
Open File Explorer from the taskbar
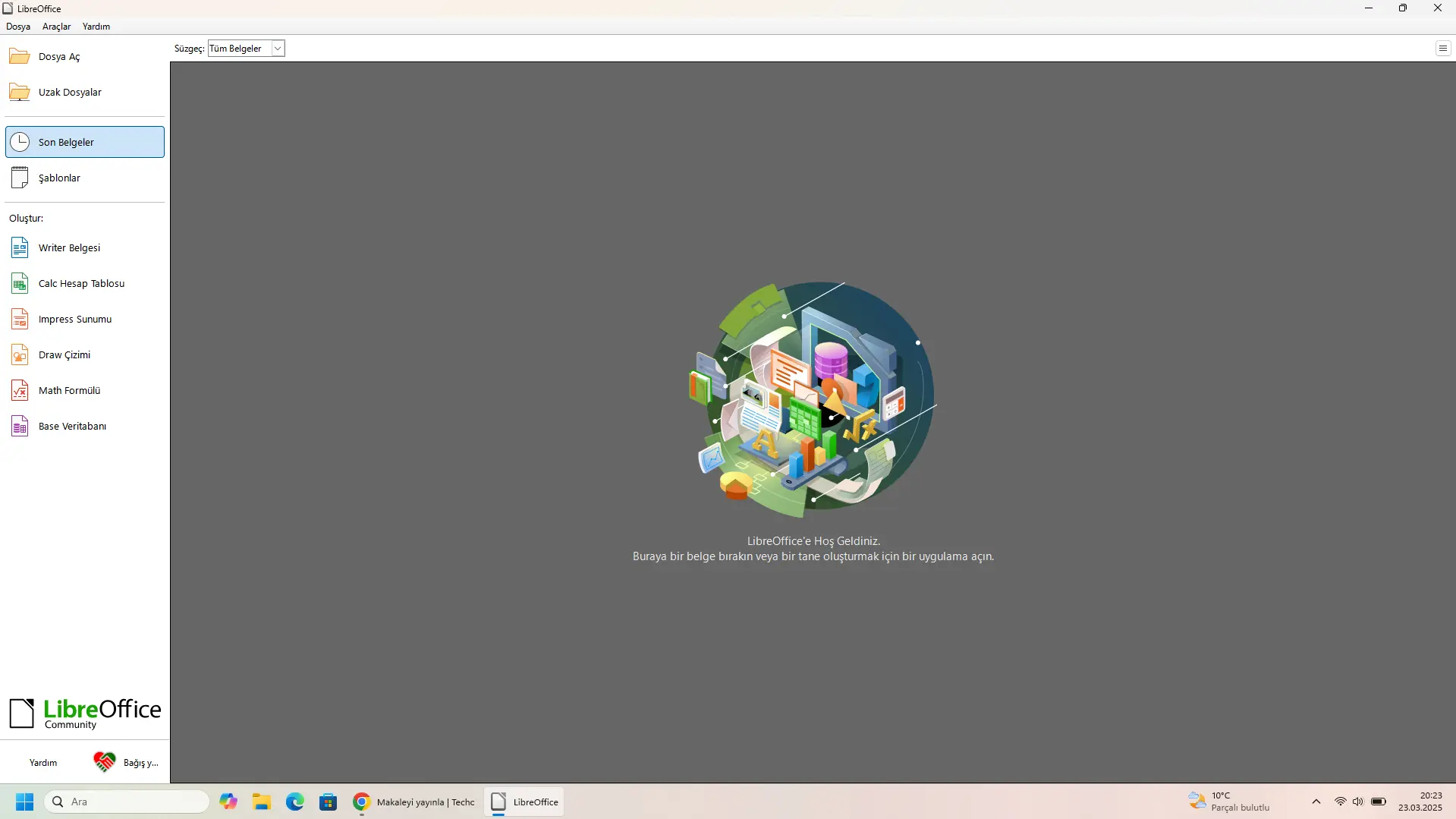tap(262, 802)
